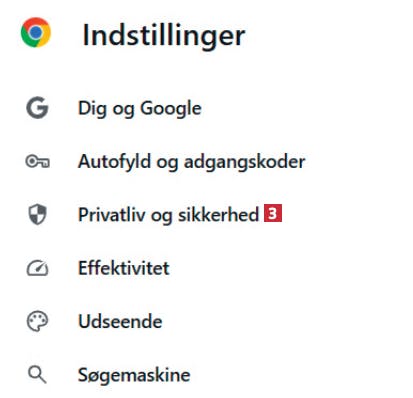Viewport: 413px width, 398px height.
Task: Click the word Google in Dig og Google
Action: pyautogui.click(x=171, y=108)
